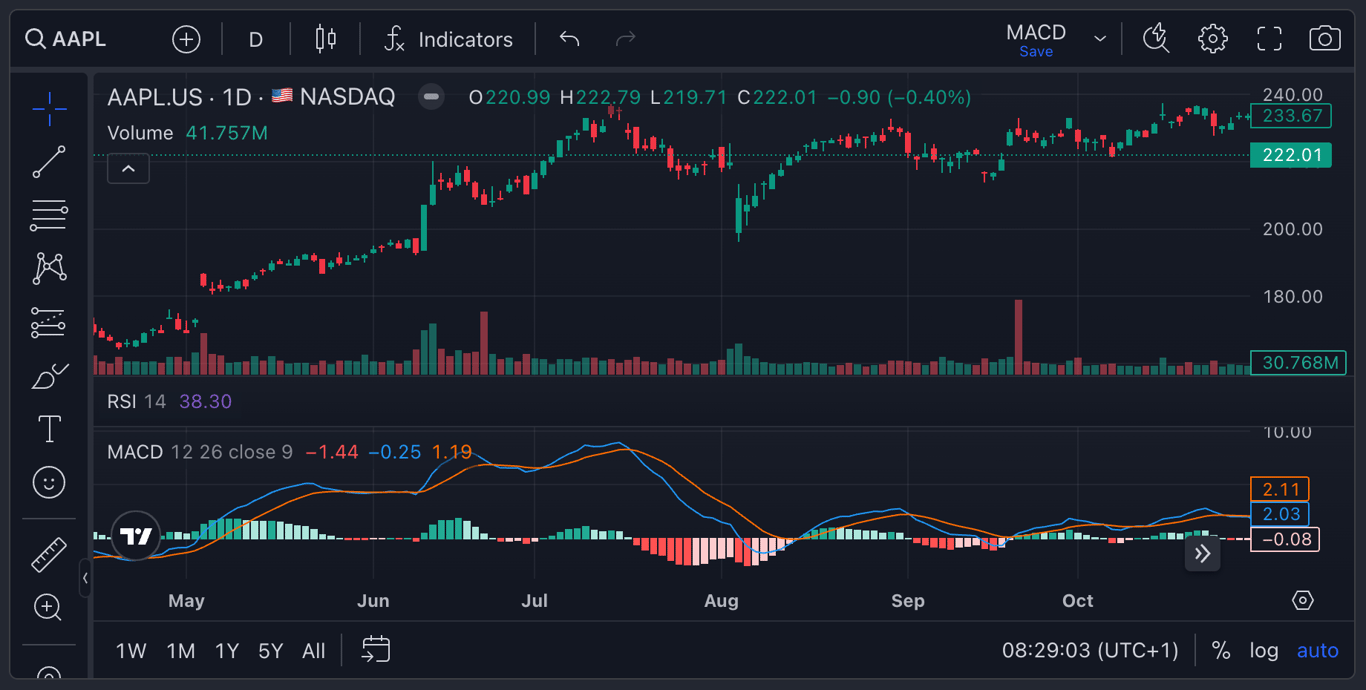Undo the last chart action

coord(570,39)
